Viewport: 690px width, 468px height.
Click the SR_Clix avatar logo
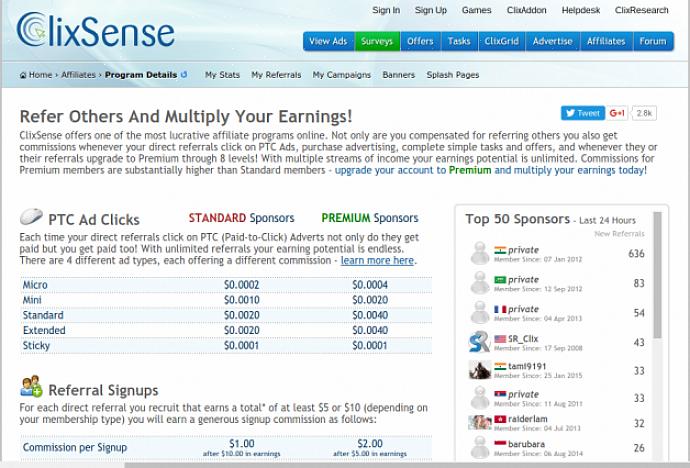click(x=480, y=342)
